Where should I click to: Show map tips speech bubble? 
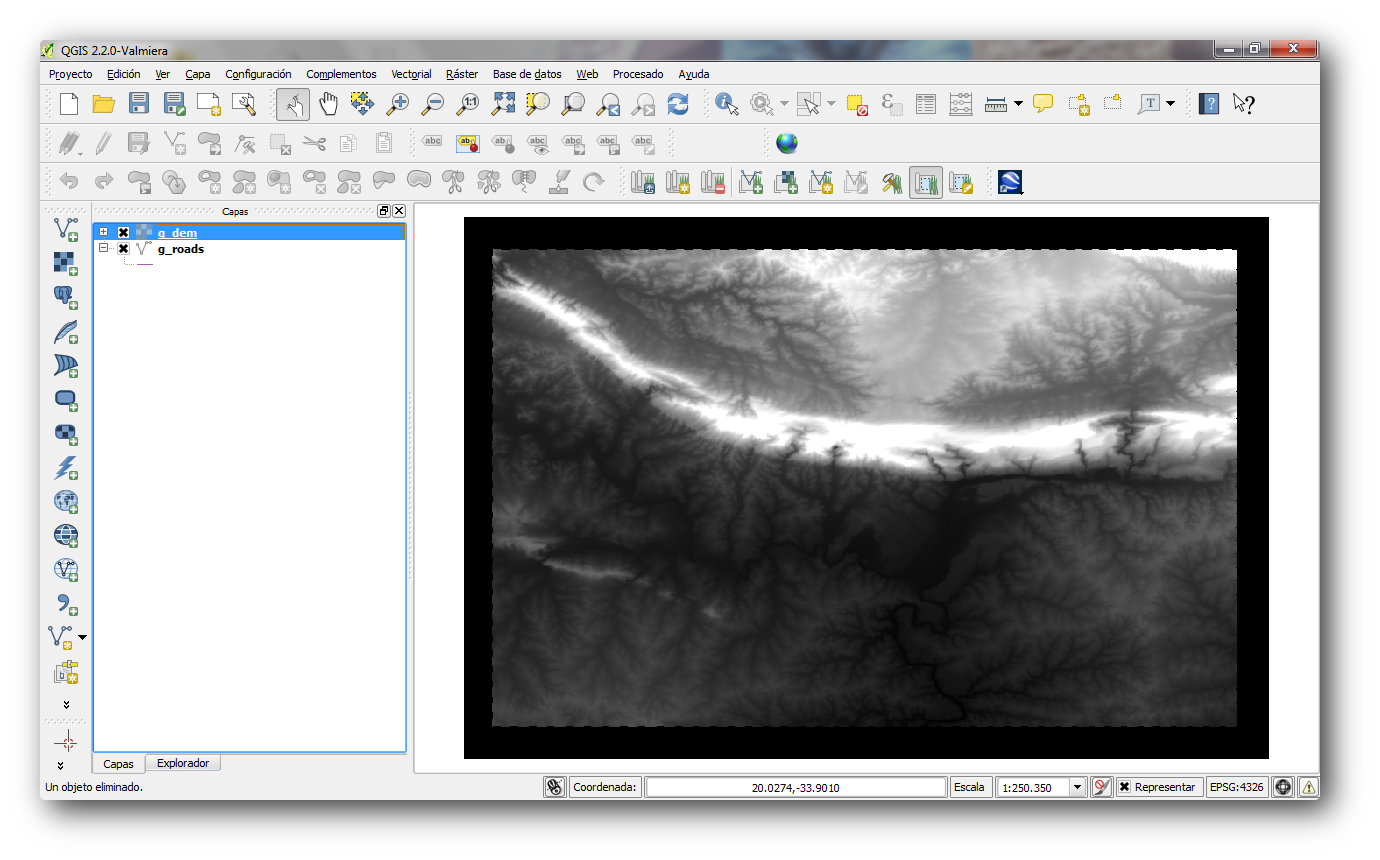coord(1043,103)
